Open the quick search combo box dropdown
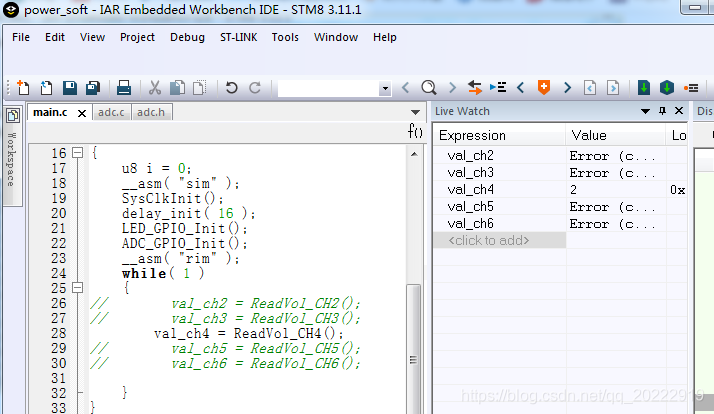714x414 pixels. tap(385, 88)
